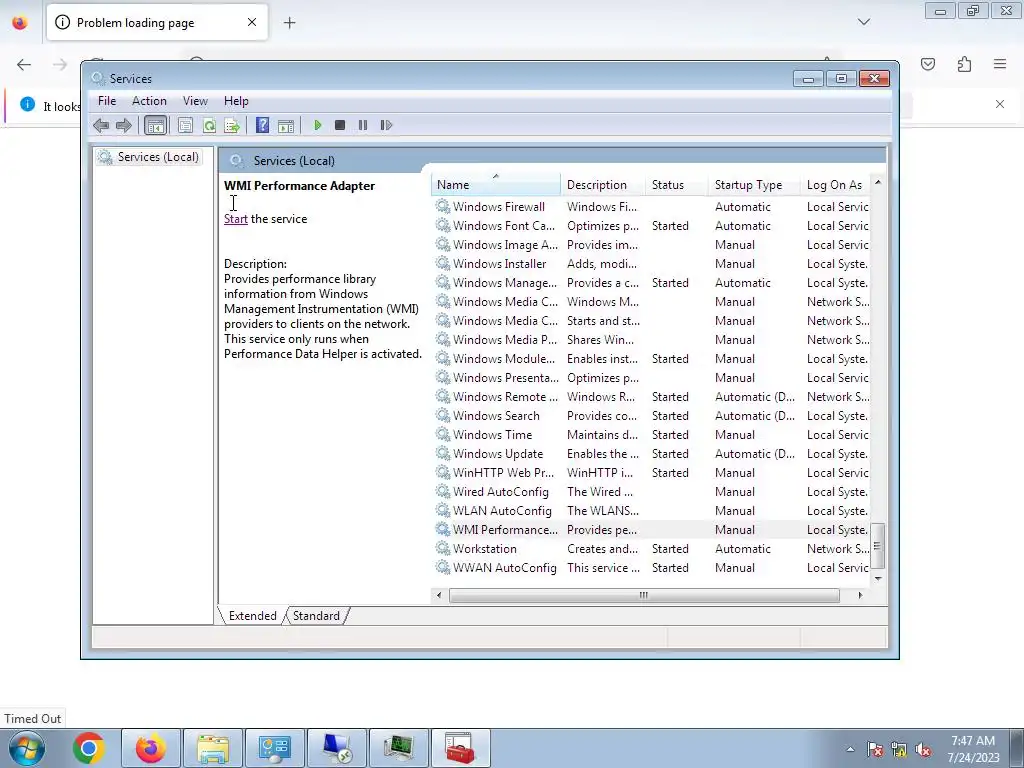Click the scroll up arrow of services list
Viewport: 1024px width, 768px height.
click(x=878, y=182)
